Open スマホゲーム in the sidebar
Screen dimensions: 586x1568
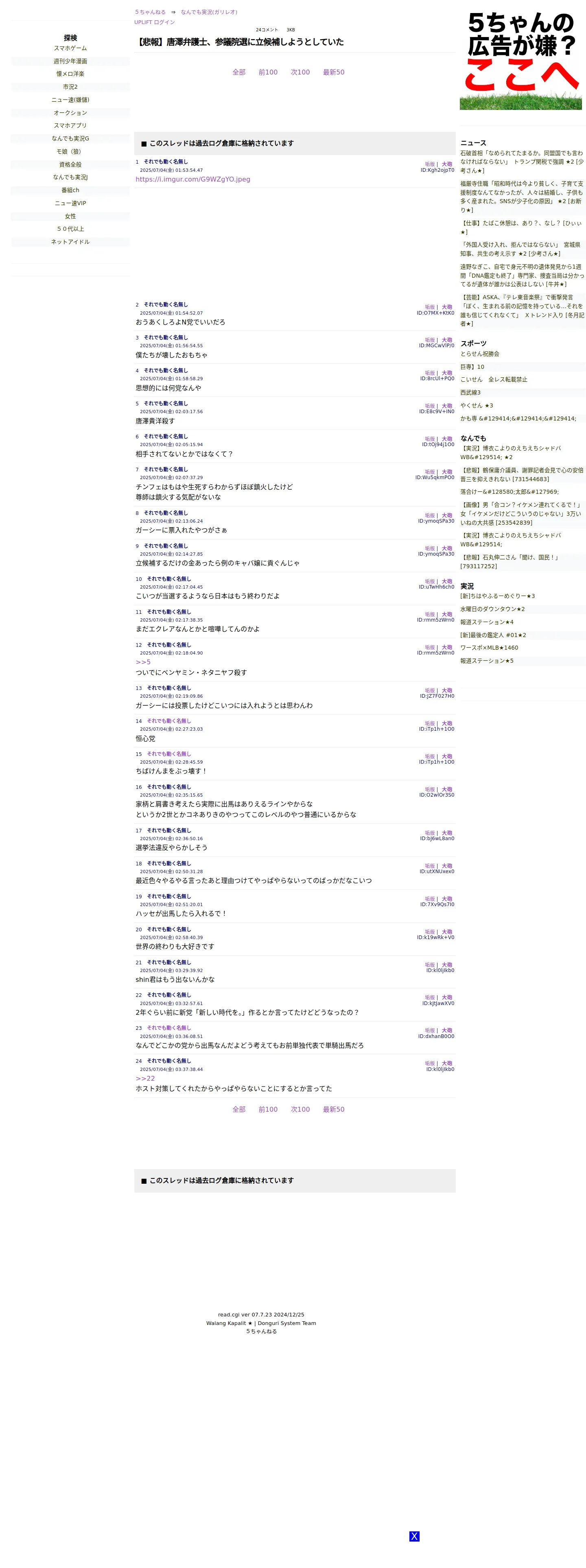(x=70, y=48)
